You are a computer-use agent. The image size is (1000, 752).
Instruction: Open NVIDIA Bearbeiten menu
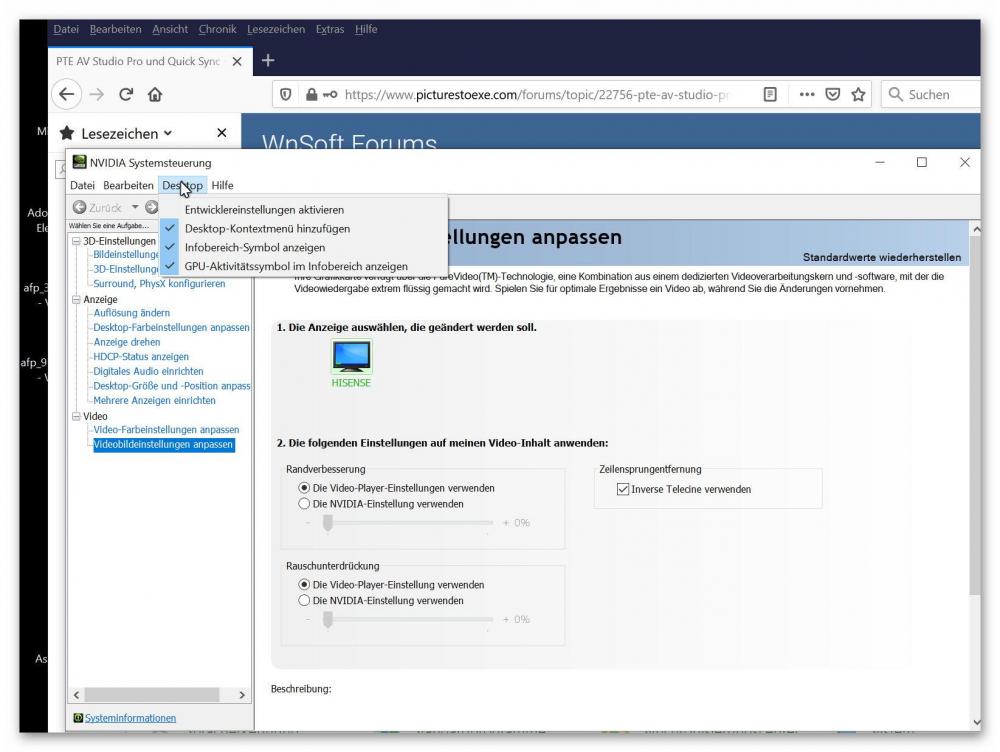128,185
